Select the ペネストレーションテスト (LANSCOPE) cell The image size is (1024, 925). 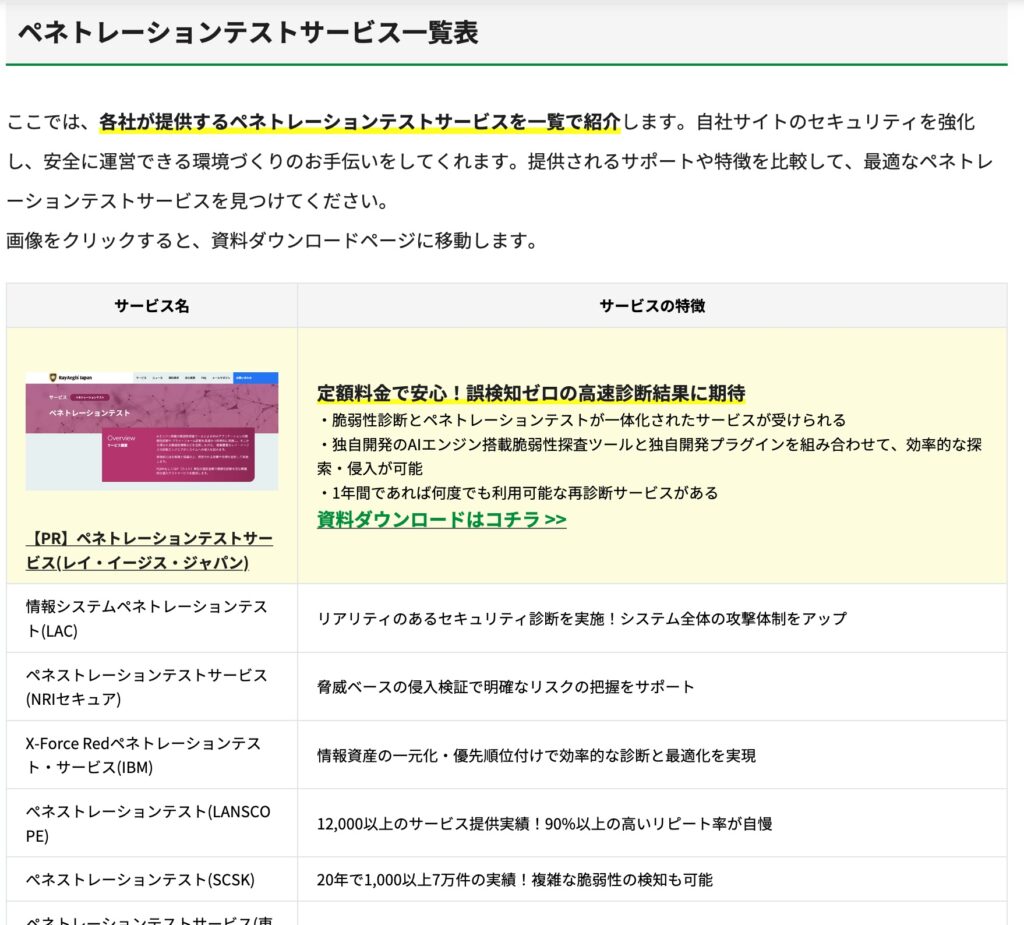(148, 823)
